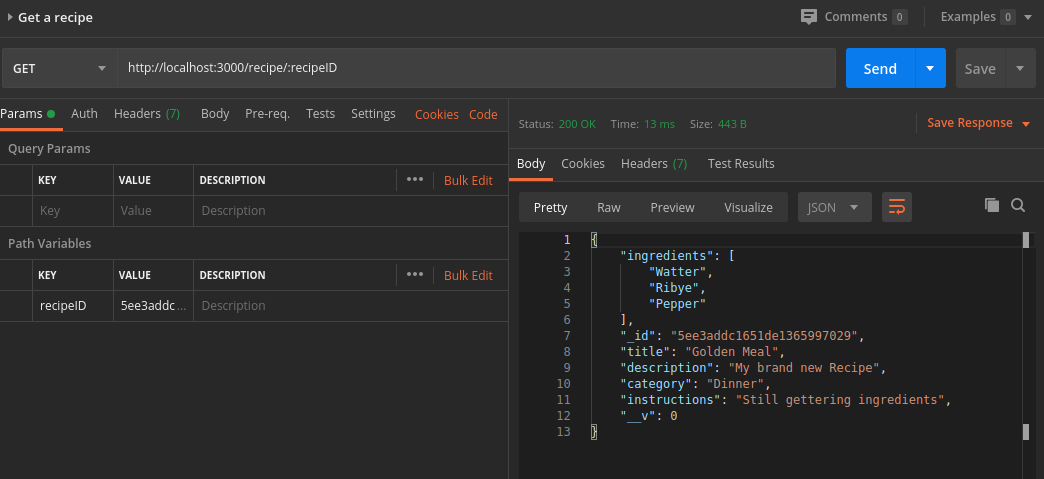Click the 443 B size value

point(732,124)
